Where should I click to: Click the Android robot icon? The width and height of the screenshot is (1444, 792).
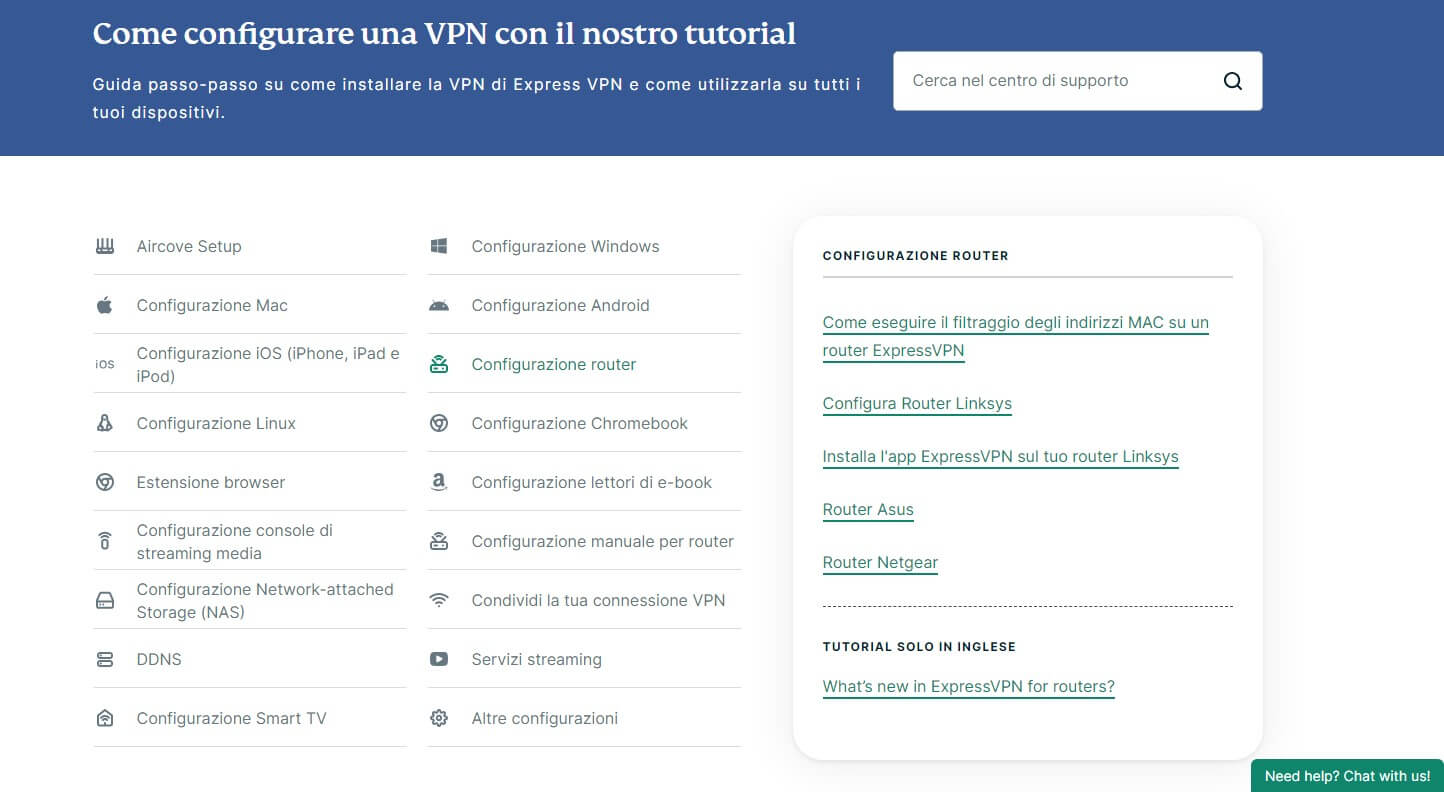[439, 305]
